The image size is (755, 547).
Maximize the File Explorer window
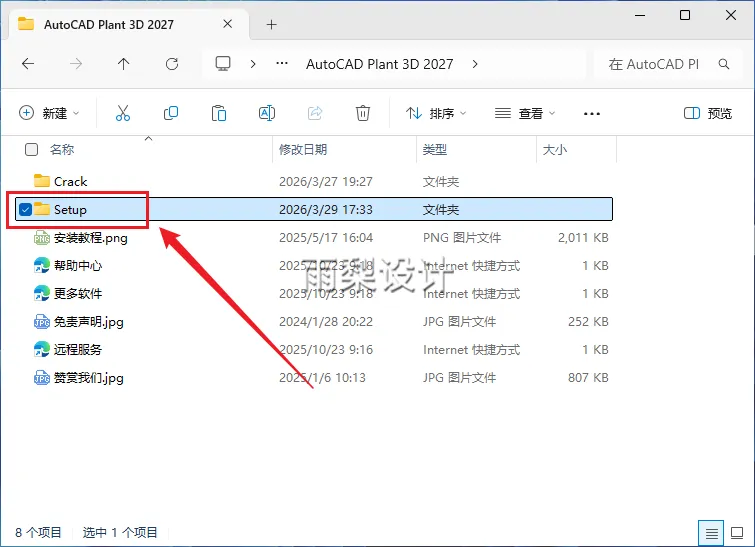coord(685,15)
